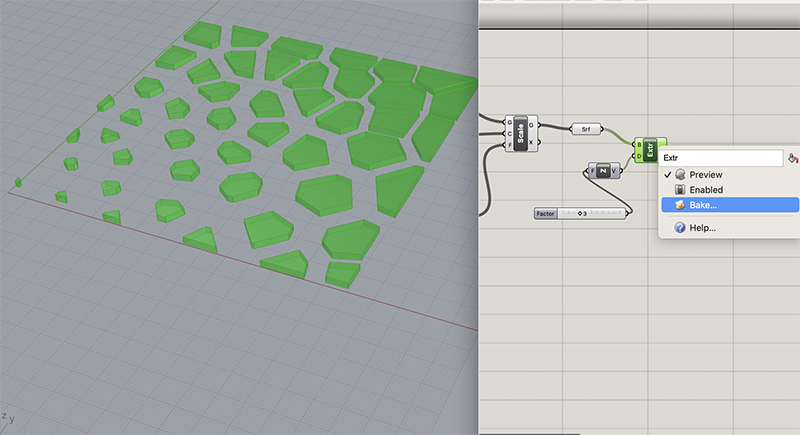Click the G output of Scale component

(532, 125)
